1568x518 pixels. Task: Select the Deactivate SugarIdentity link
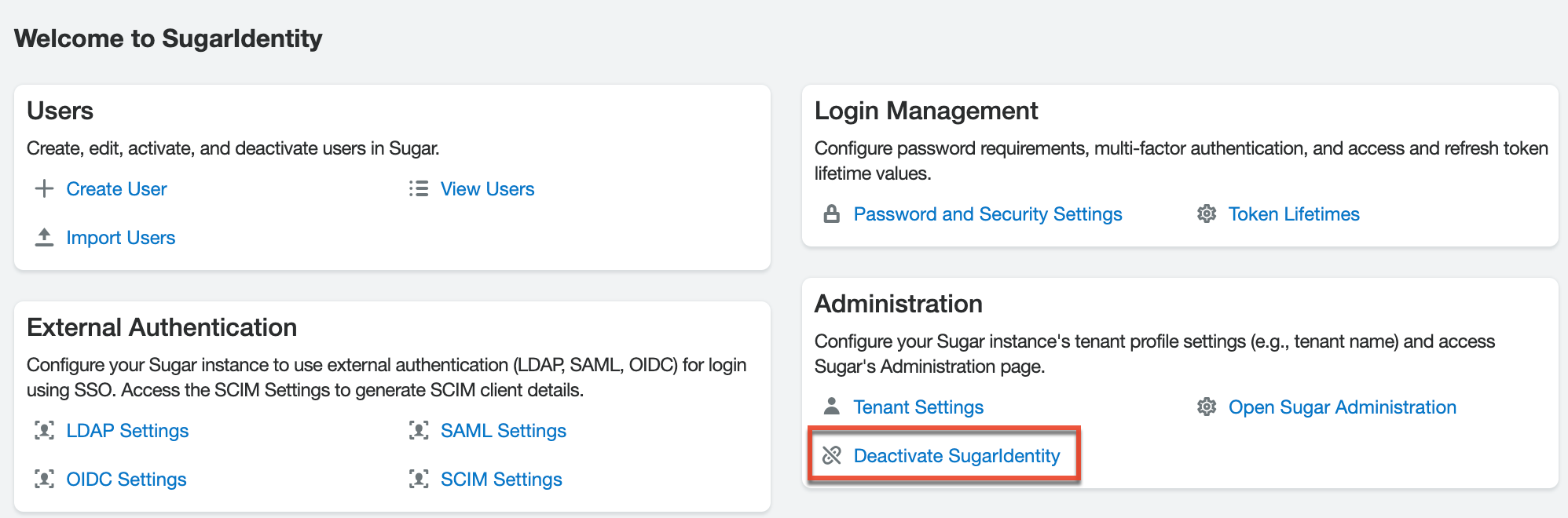(956, 456)
